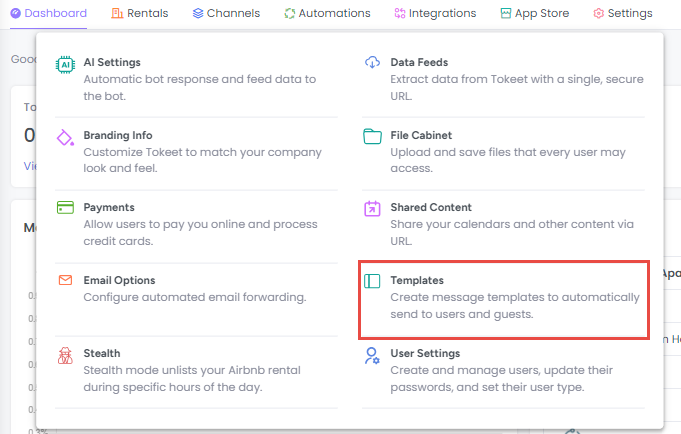The width and height of the screenshot is (681, 434).
Task: Open the Automations menu item
Action: tap(327, 13)
